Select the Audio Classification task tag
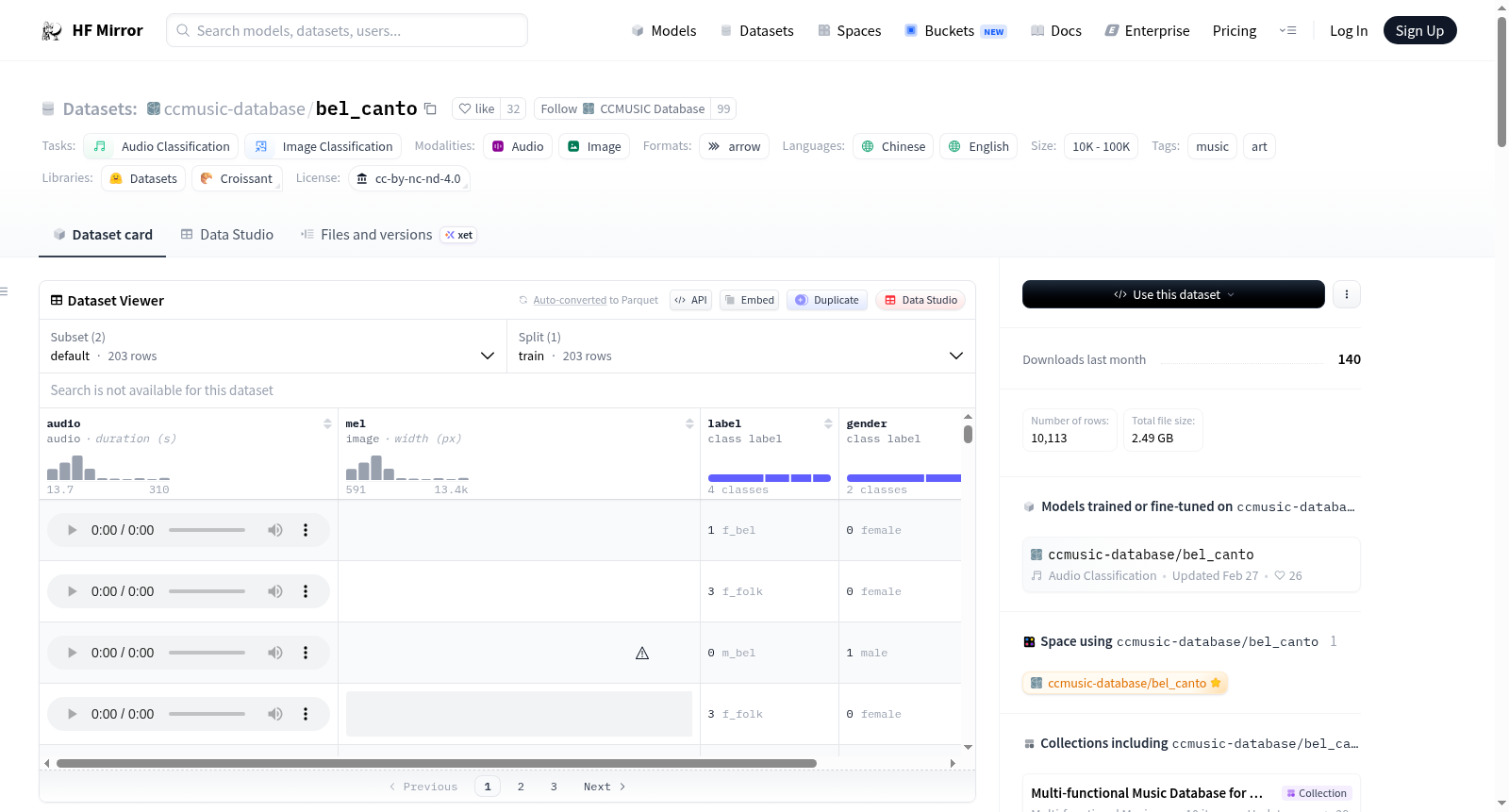This screenshot has width=1509, height=812. (161, 146)
